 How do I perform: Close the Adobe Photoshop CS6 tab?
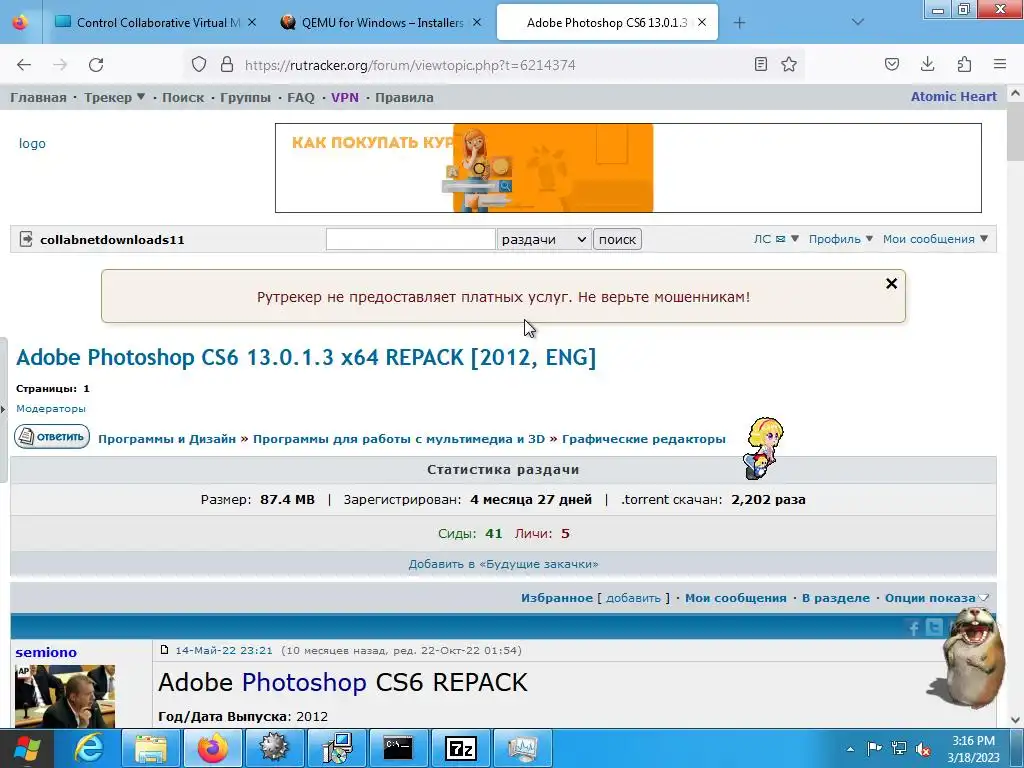(x=702, y=22)
